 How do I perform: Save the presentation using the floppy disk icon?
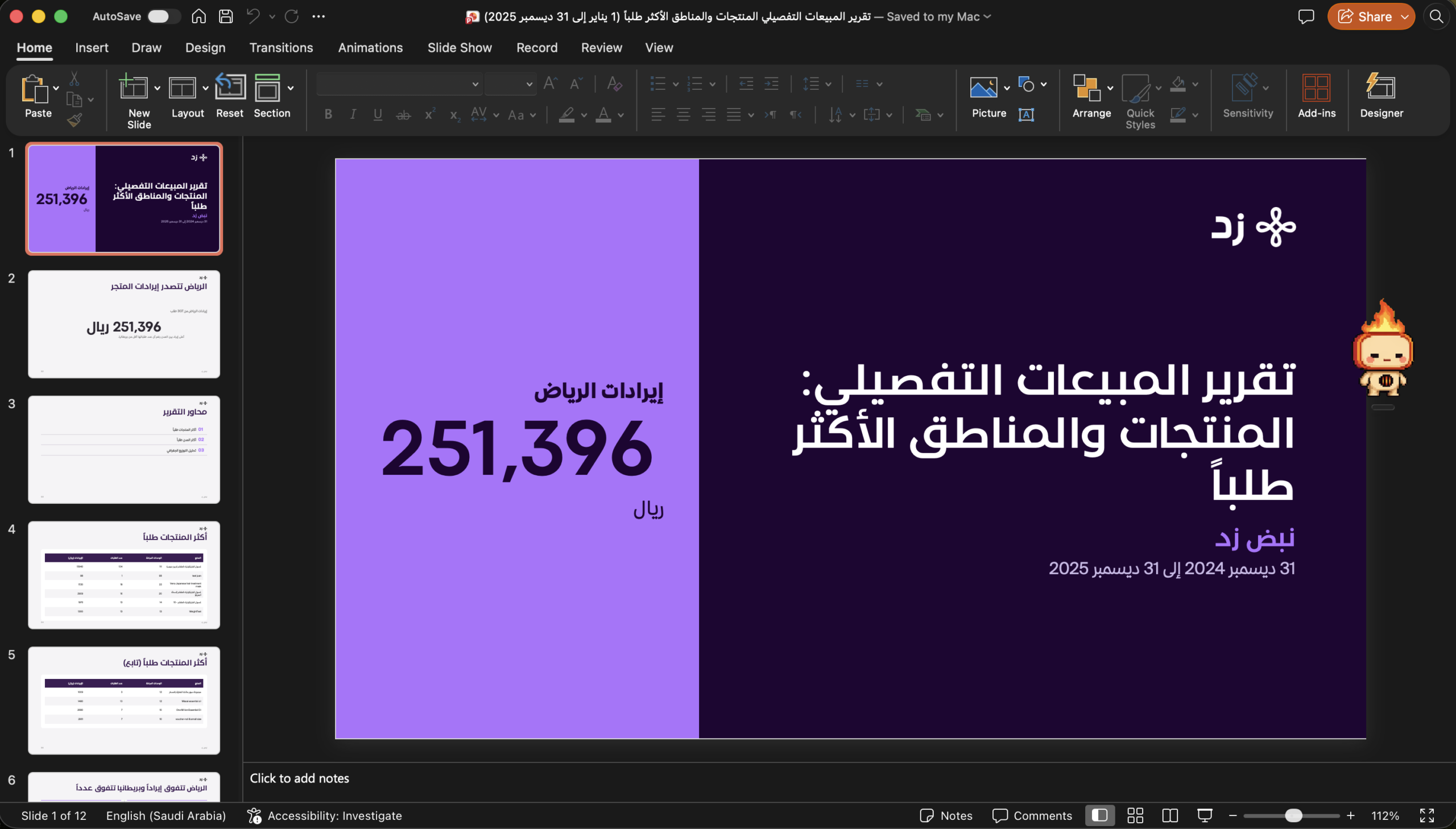coord(226,16)
